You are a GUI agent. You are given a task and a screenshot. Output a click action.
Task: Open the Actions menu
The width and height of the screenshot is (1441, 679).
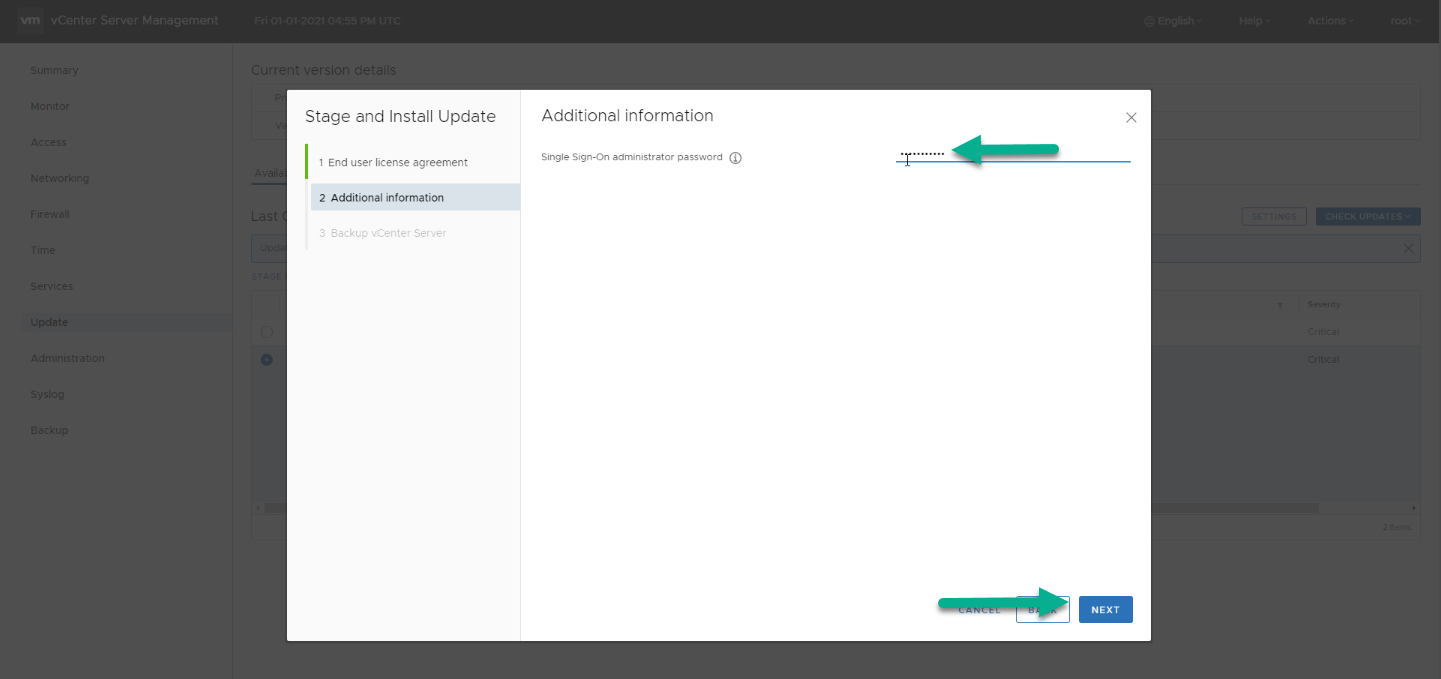[1331, 21]
